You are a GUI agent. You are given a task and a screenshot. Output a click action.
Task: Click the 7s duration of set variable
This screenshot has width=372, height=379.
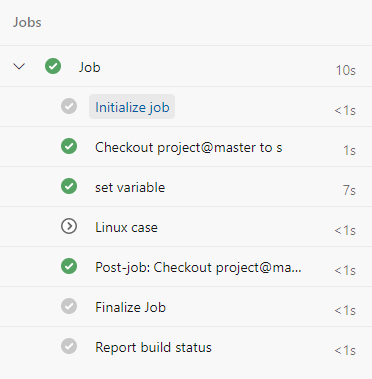tap(349, 190)
